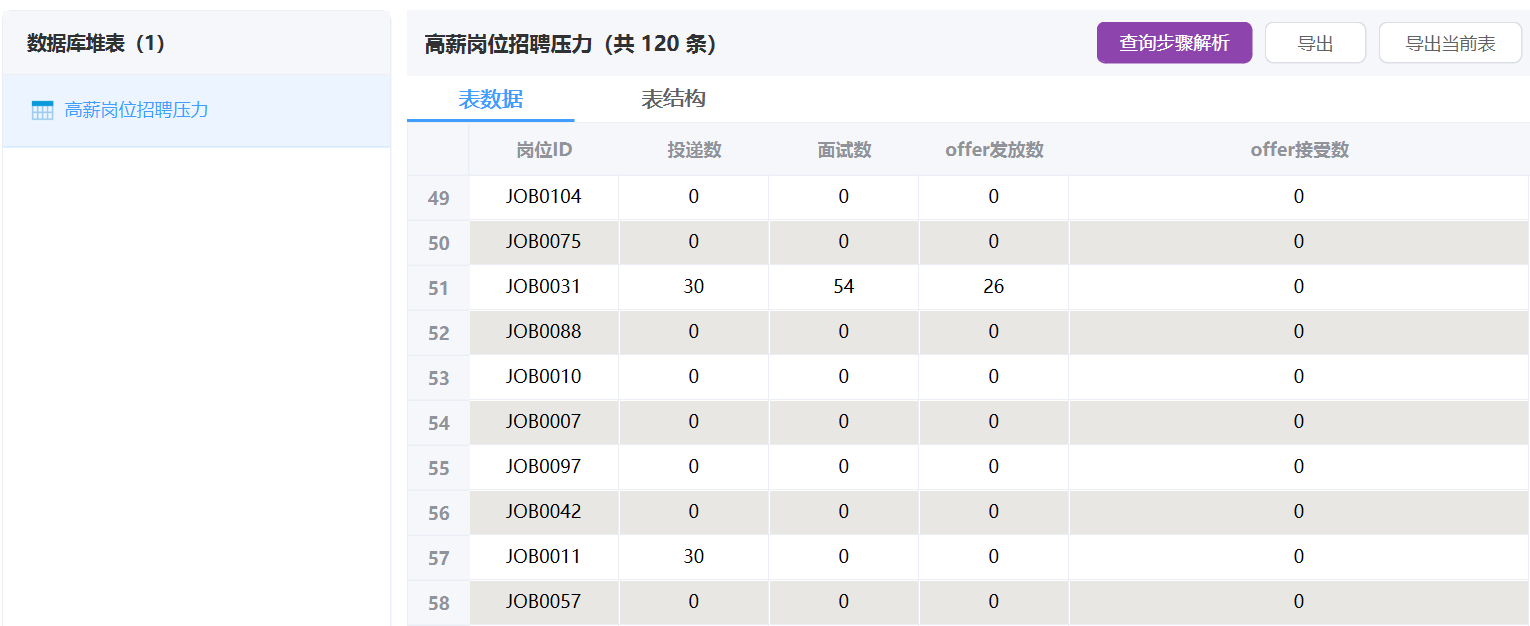Screen dimensions: 1530x626
Task: Switch to the 表数据 tab
Action: tap(490, 99)
